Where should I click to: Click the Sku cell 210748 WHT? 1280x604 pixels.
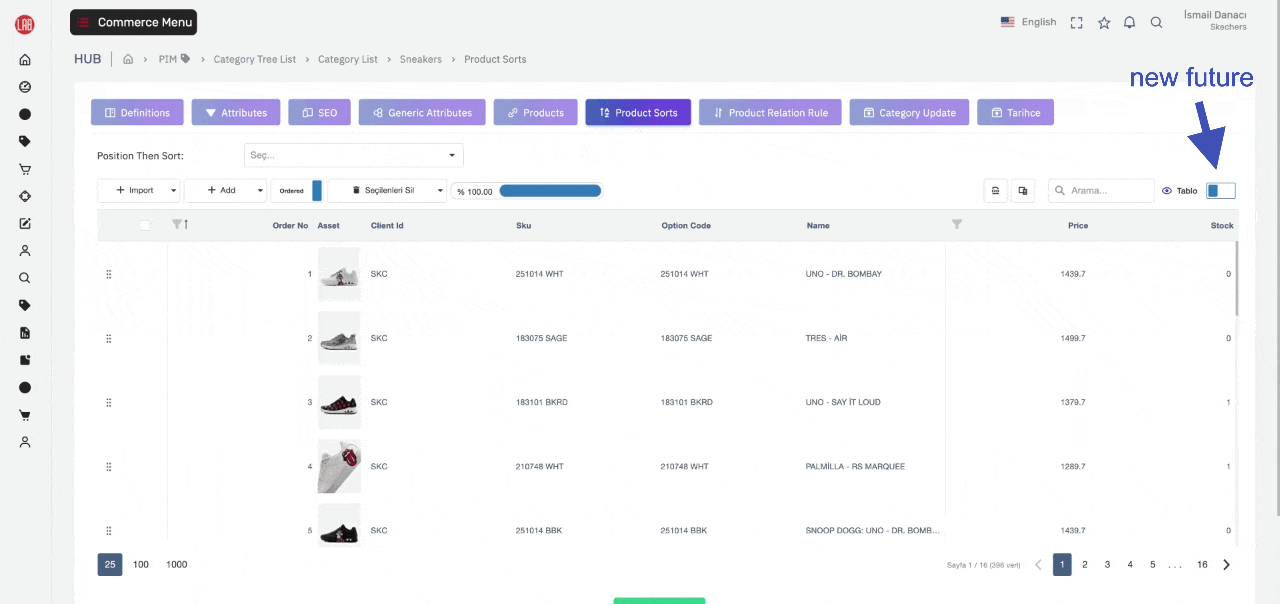[x=539, y=466]
